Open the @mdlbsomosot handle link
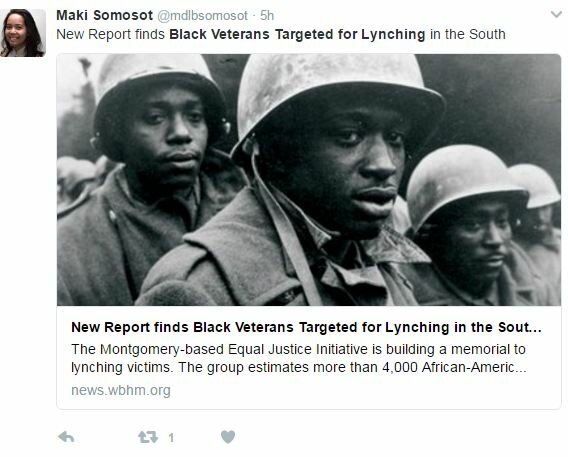 point(202,16)
